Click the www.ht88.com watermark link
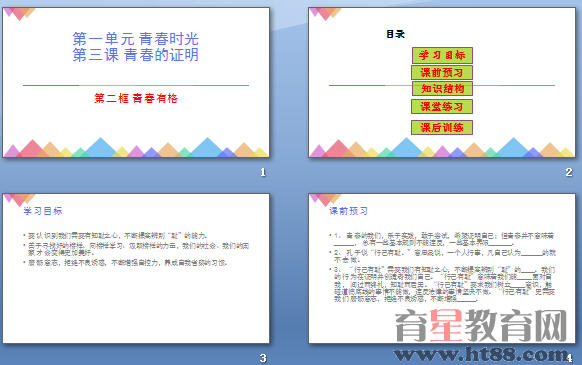The height and width of the screenshot is (365, 582). [x=481, y=355]
